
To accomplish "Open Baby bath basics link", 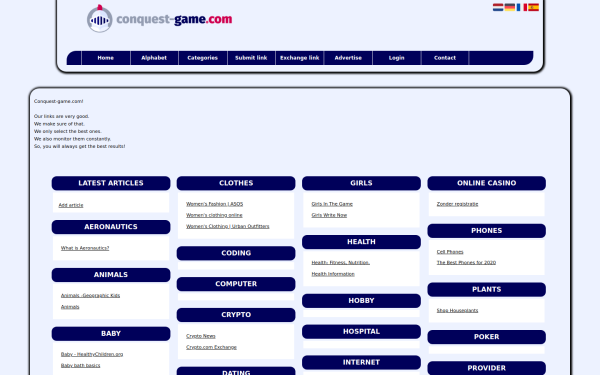I will click(x=80, y=365).
